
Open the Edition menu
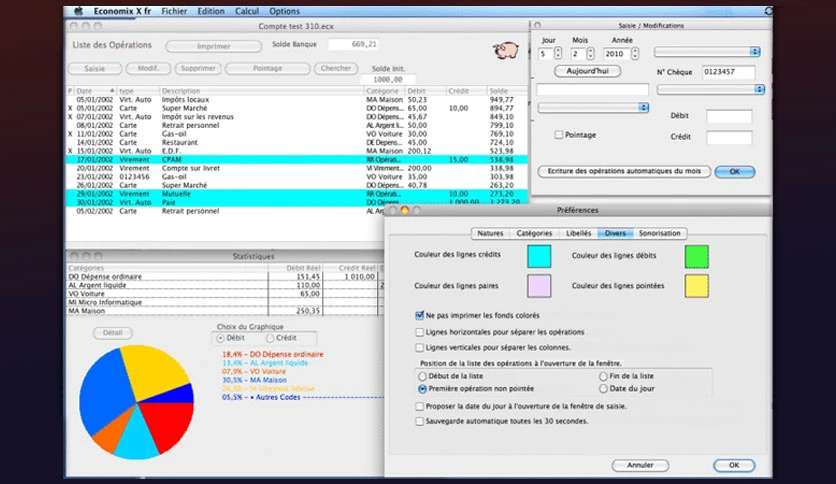click(211, 11)
